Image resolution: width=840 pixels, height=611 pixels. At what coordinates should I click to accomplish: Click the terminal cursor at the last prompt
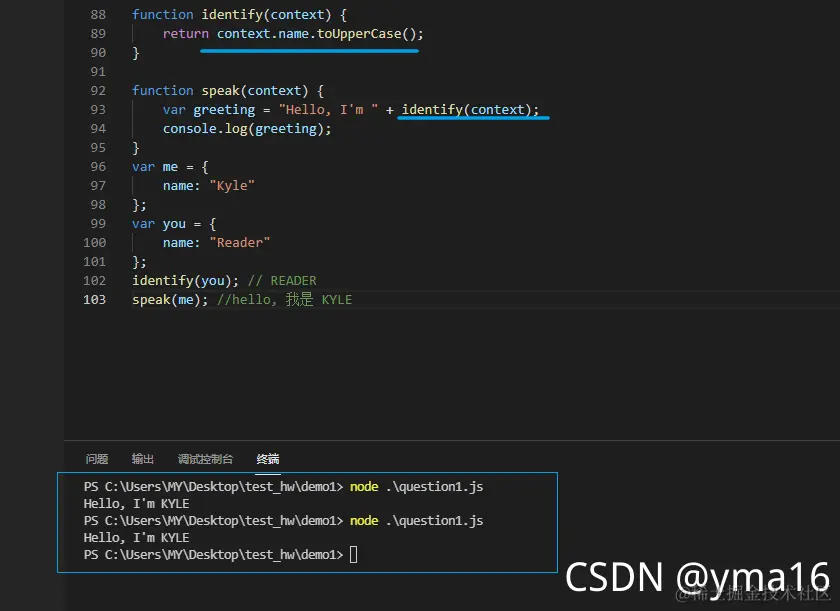point(354,554)
